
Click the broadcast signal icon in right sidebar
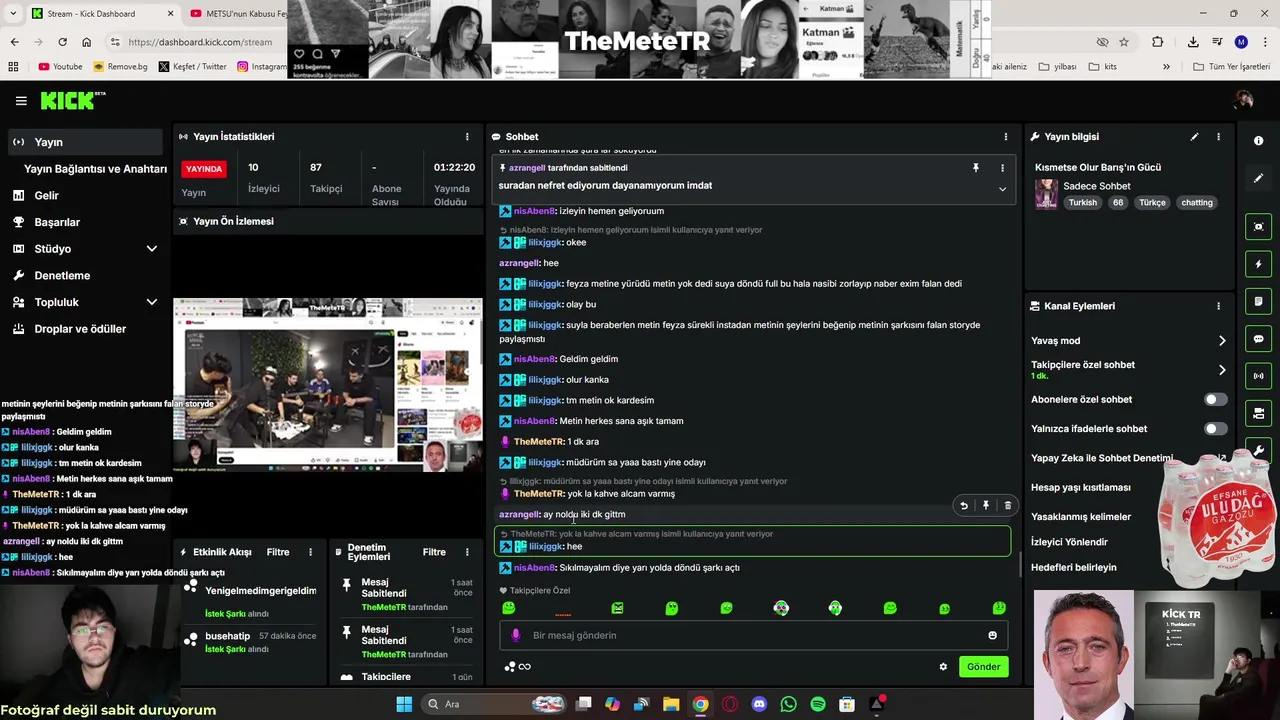tap(1259, 376)
